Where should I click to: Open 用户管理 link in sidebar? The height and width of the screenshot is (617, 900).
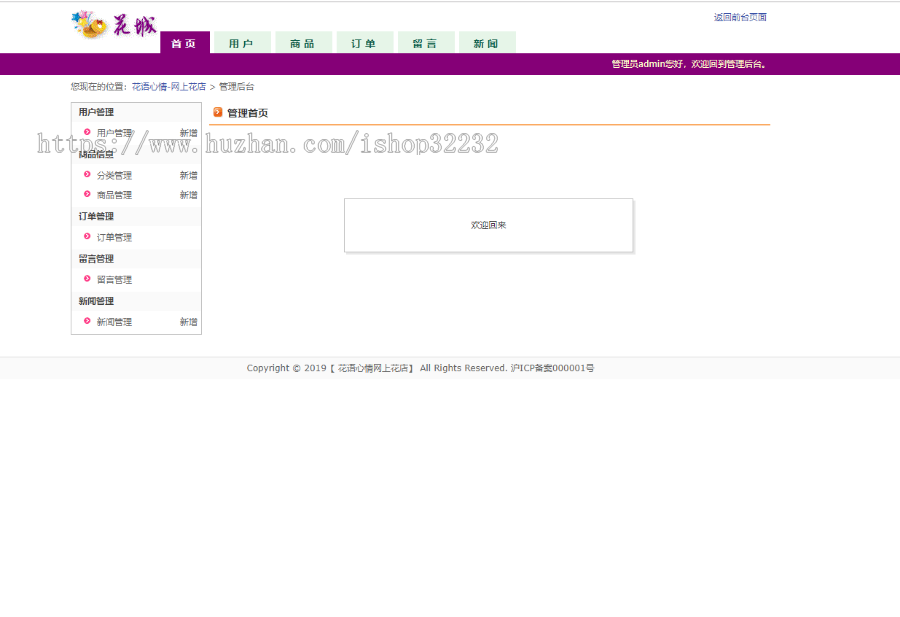click(114, 133)
